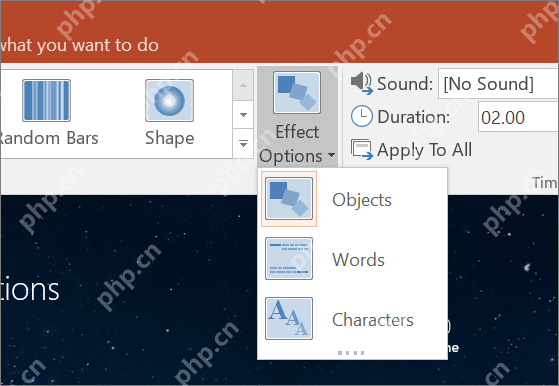The image size is (559, 386).
Task: Choose the Characters effect option
Action: pyautogui.click(x=352, y=319)
